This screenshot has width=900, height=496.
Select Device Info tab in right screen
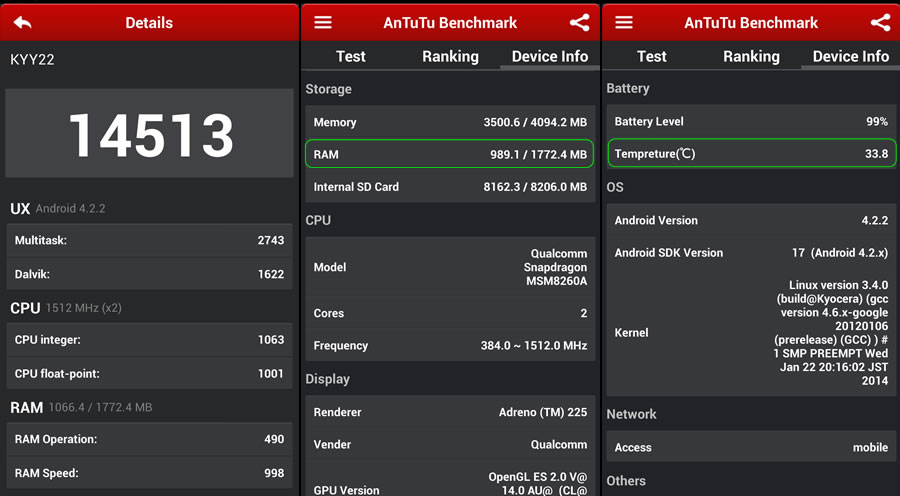tap(851, 56)
